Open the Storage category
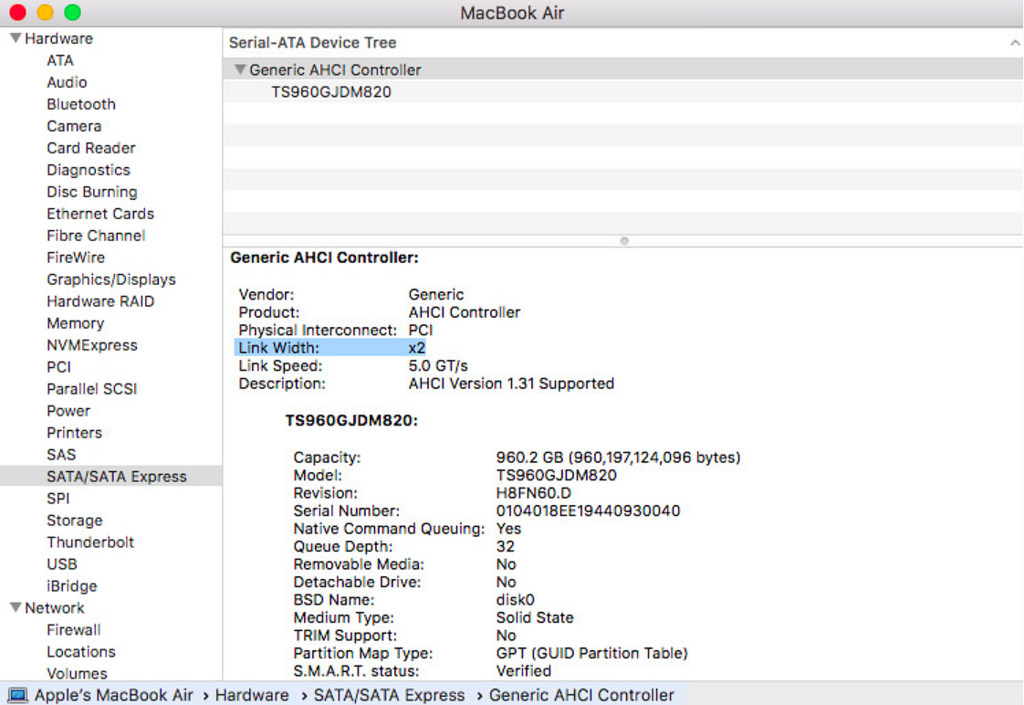This screenshot has height=705, width=1024. tap(74, 520)
